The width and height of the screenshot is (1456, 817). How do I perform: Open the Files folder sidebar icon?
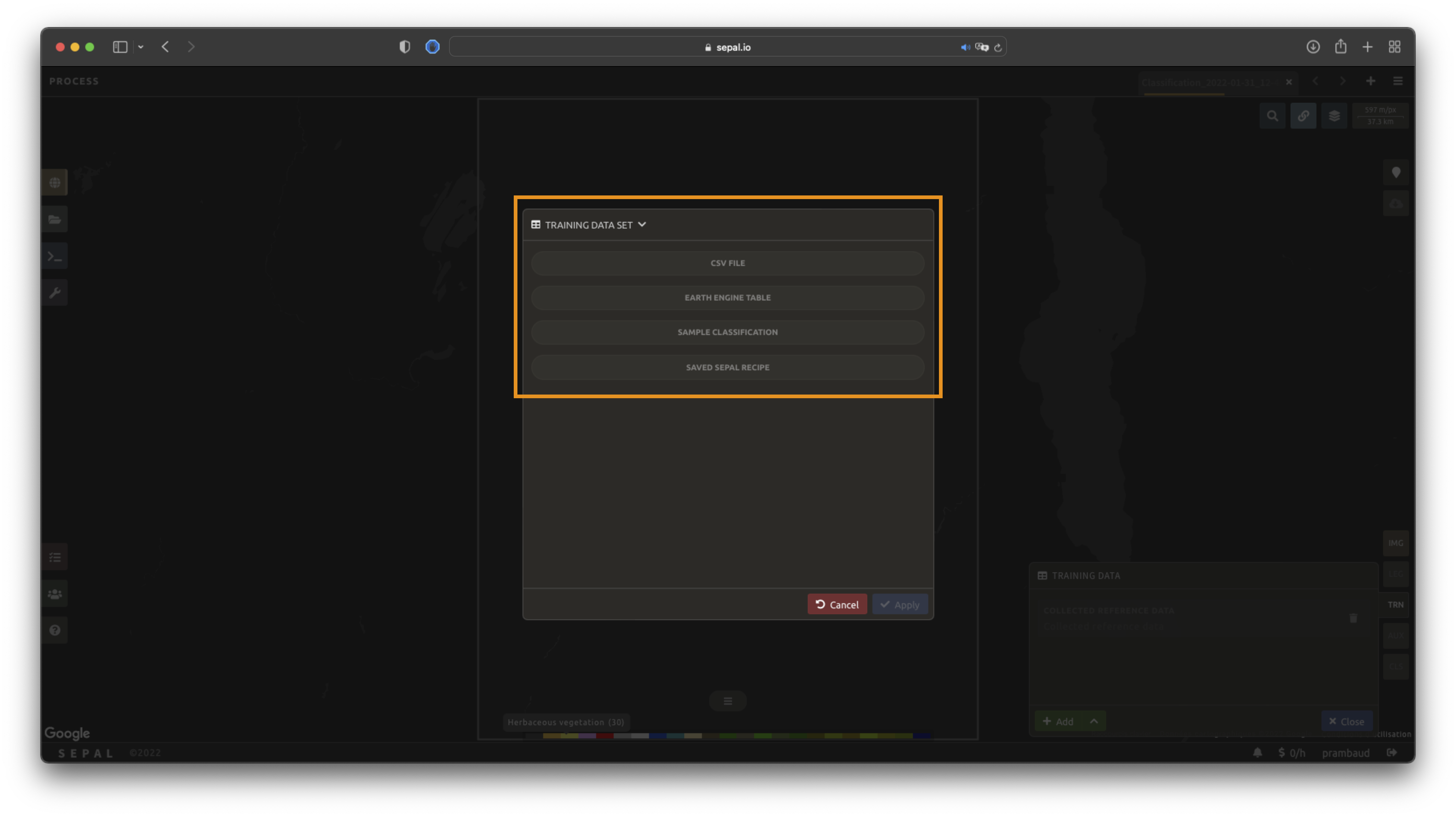55,220
